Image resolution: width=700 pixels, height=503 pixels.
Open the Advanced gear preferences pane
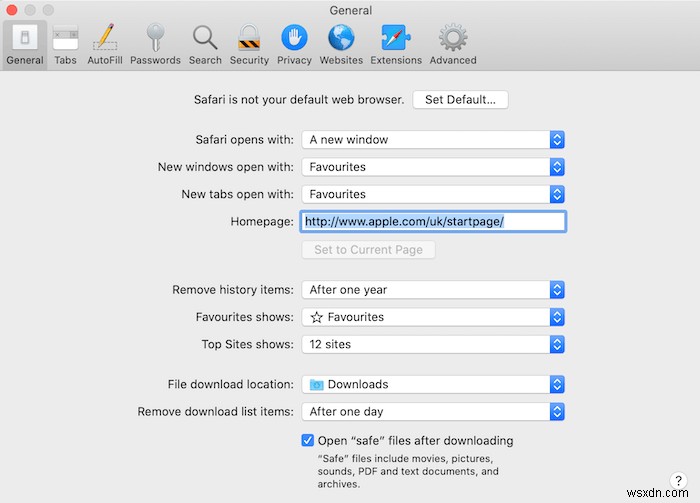[453, 45]
